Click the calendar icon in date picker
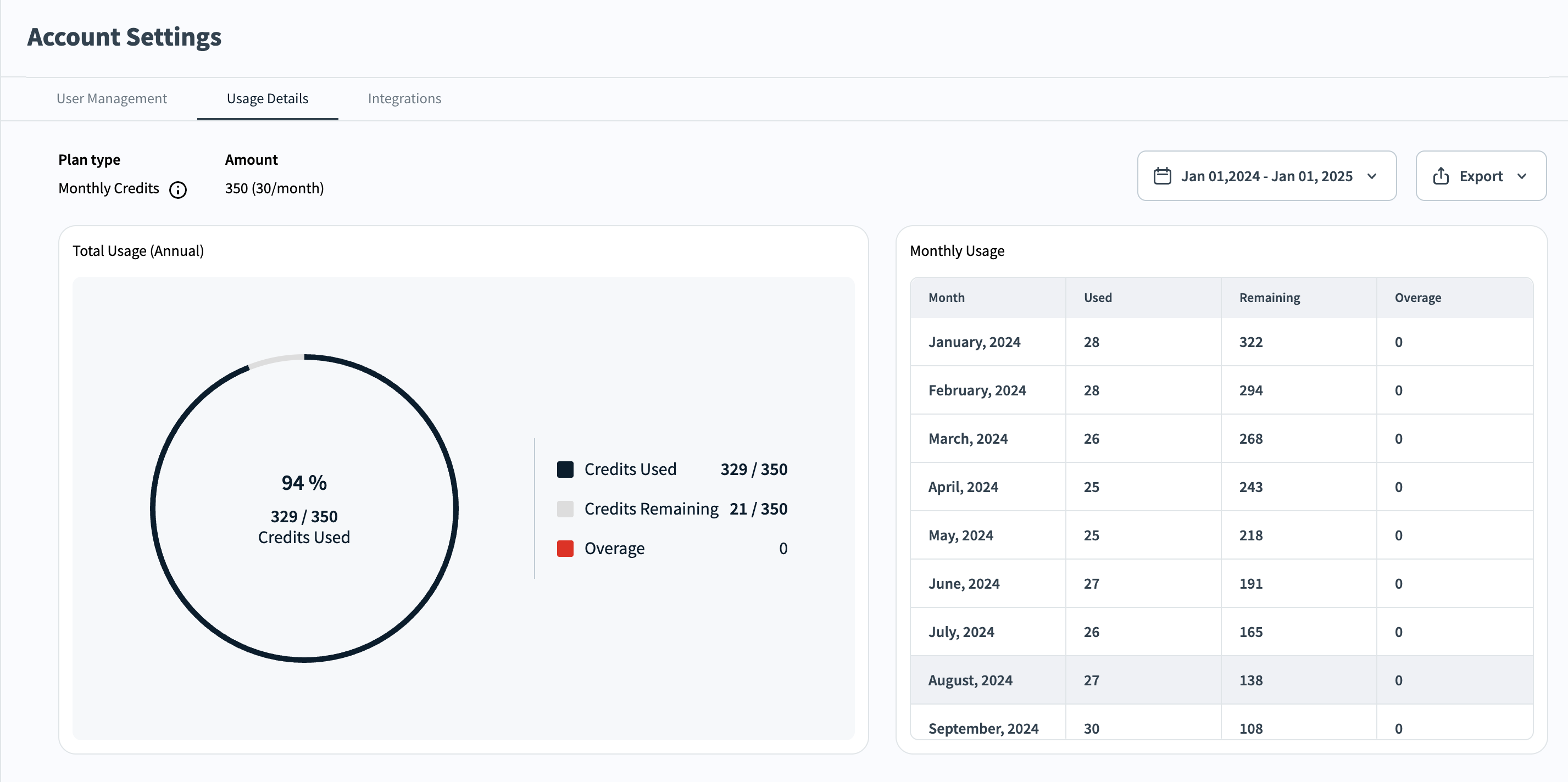Image resolution: width=1568 pixels, height=782 pixels. pyautogui.click(x=1162, y=176)
